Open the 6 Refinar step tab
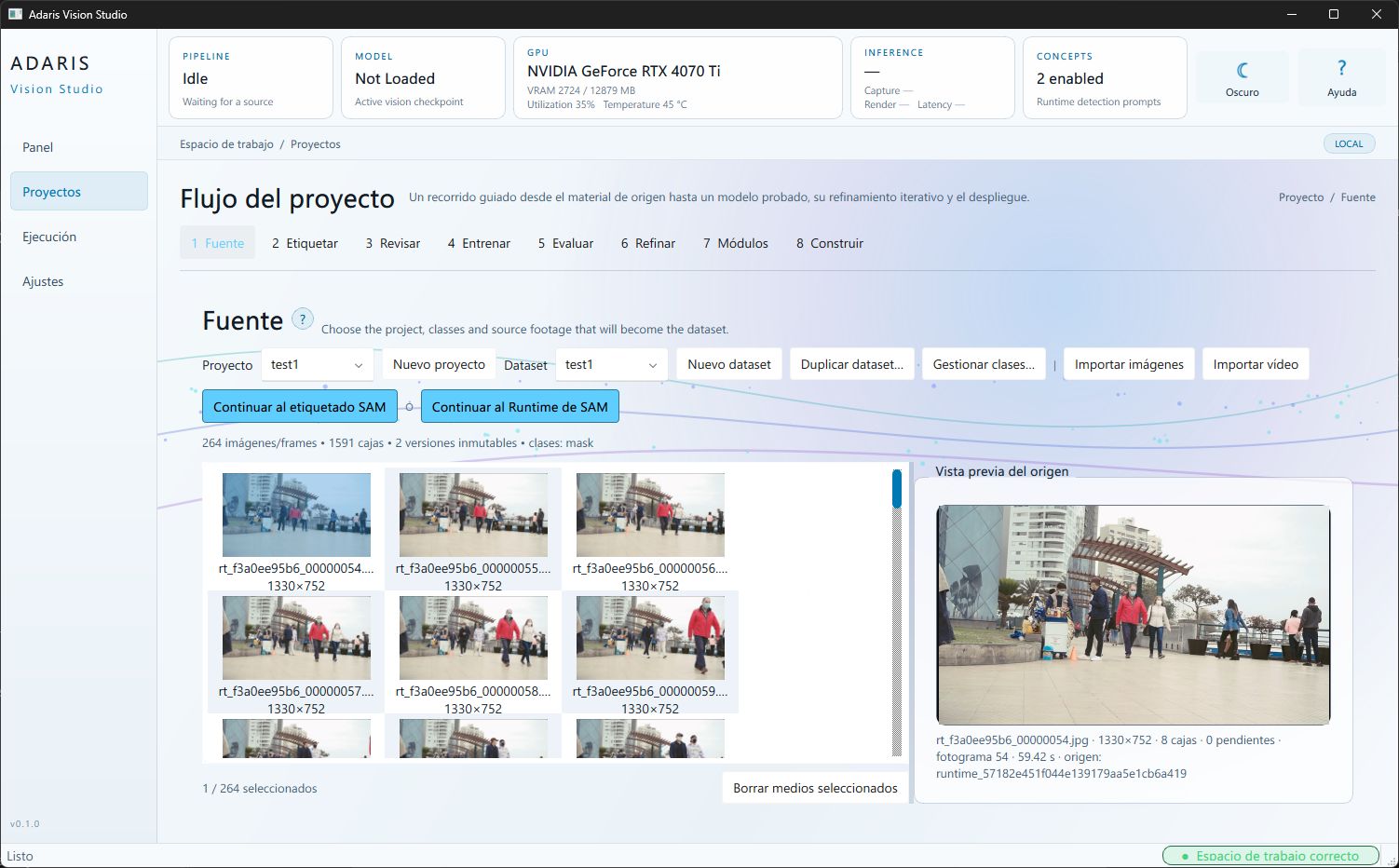 (x=648, y=243)
